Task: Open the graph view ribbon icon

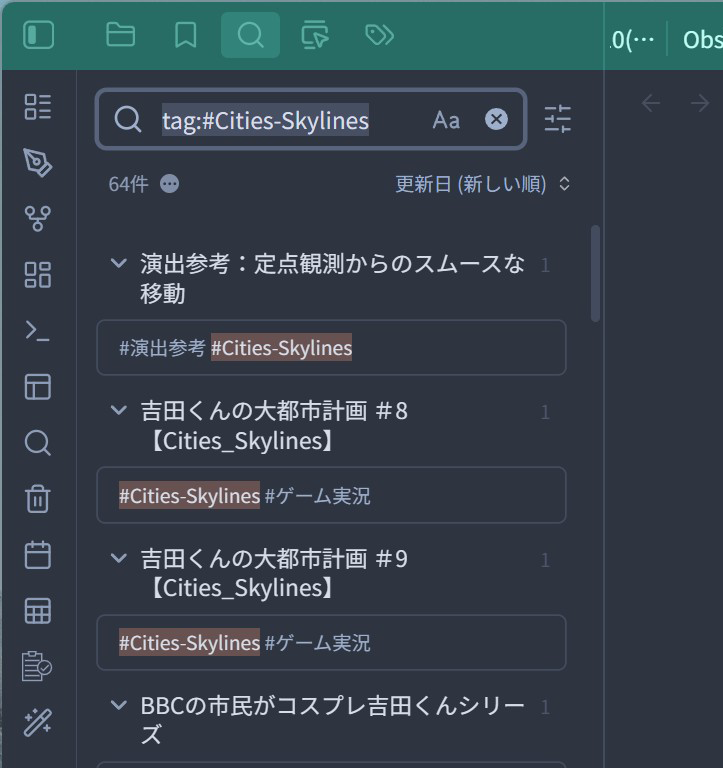Action: pyautogui.click(x=38, y=219)
